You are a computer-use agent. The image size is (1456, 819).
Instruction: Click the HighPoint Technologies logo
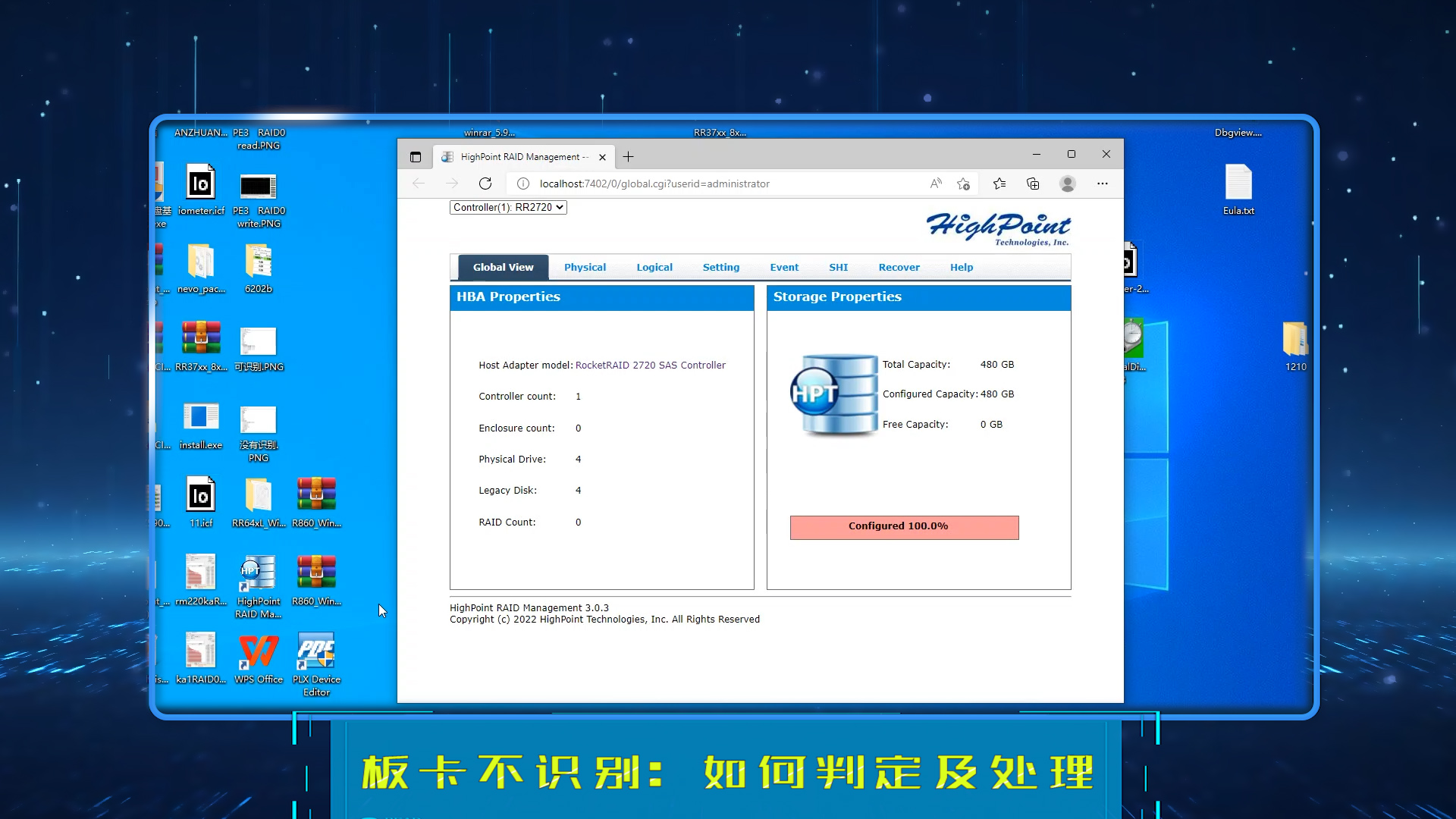pos(998,228)
